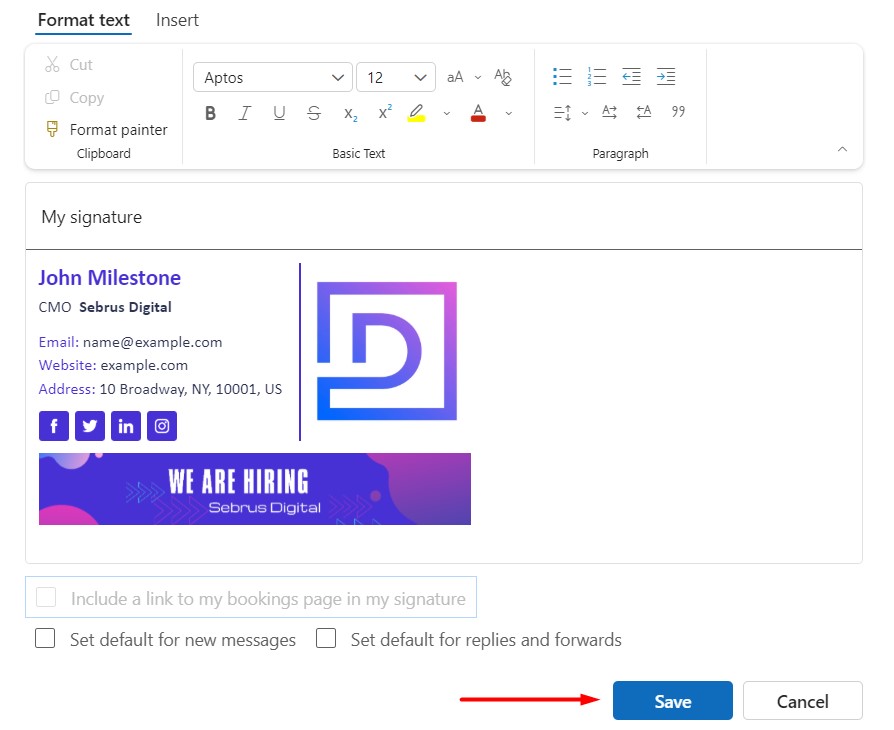Expand font color options arrow

point(509,113)
